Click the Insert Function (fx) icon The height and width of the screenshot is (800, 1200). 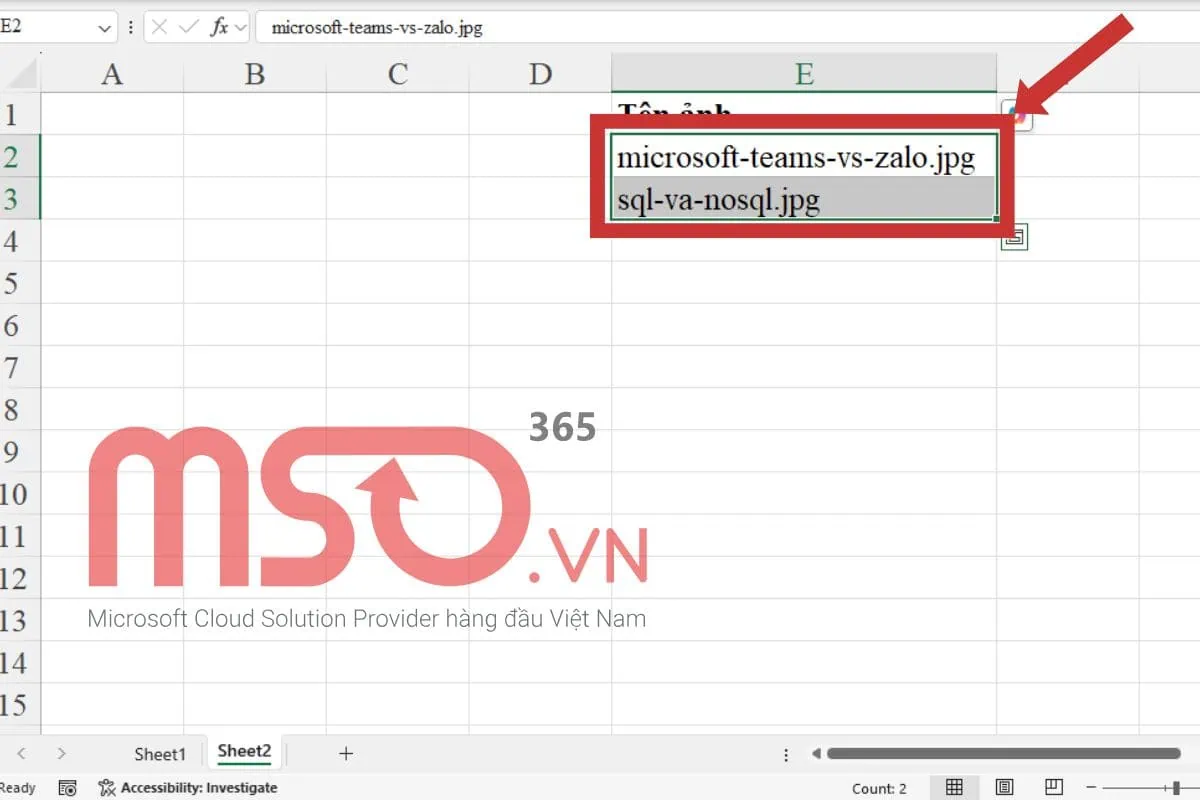coord(219,27)
